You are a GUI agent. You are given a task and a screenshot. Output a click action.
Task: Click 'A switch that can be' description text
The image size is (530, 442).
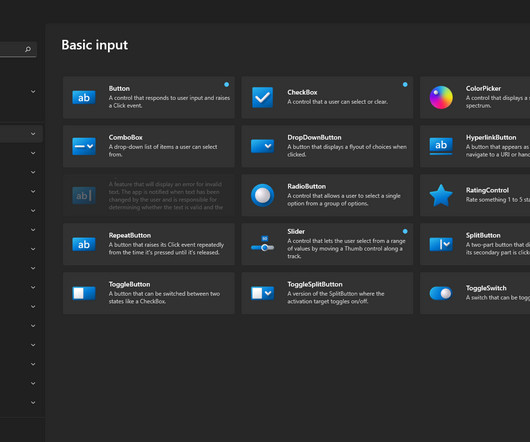click(498, 298)
